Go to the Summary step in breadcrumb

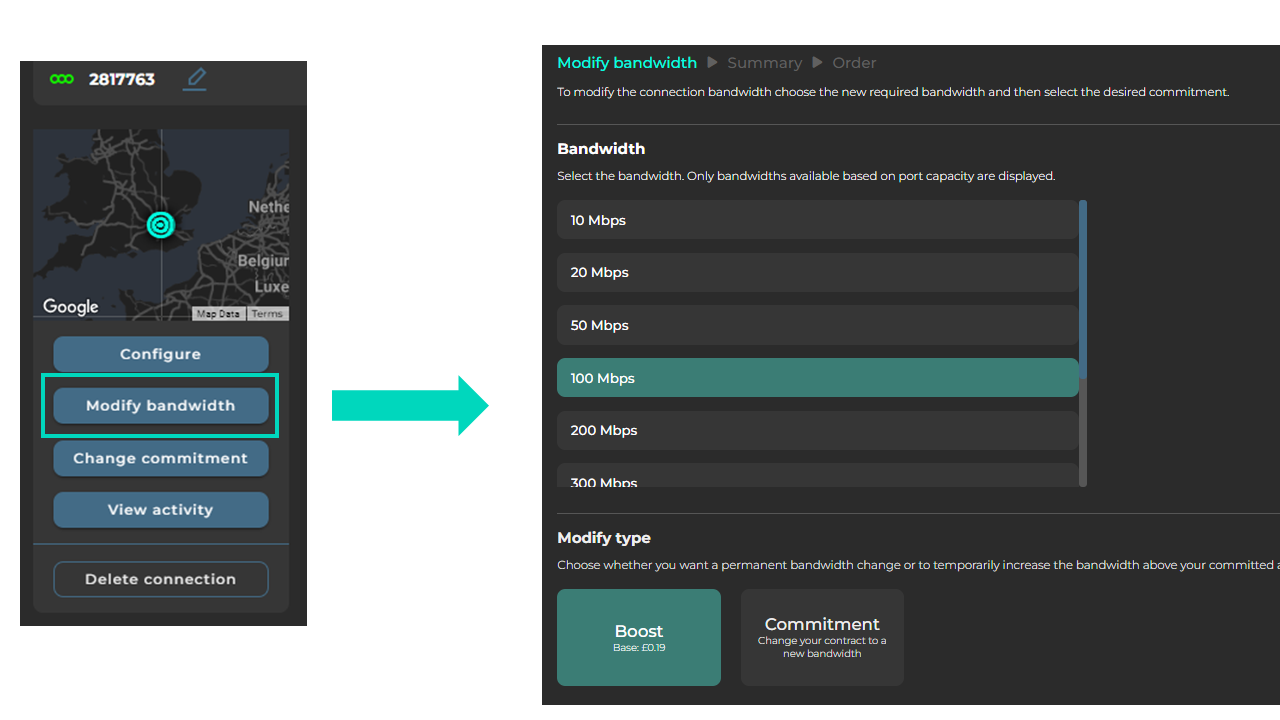tap(764, 63)
